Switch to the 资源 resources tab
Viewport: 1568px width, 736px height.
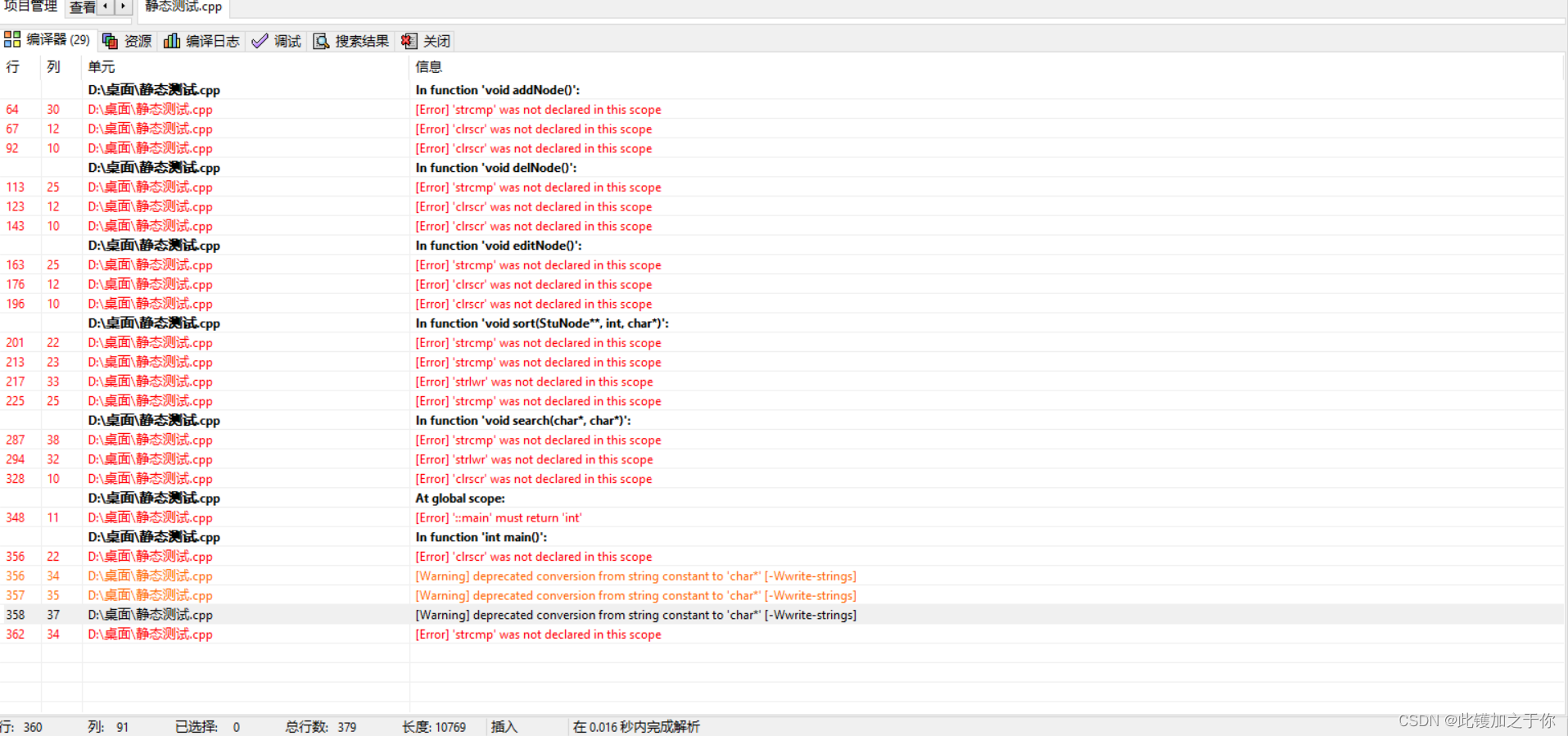[x=128, y=41]
